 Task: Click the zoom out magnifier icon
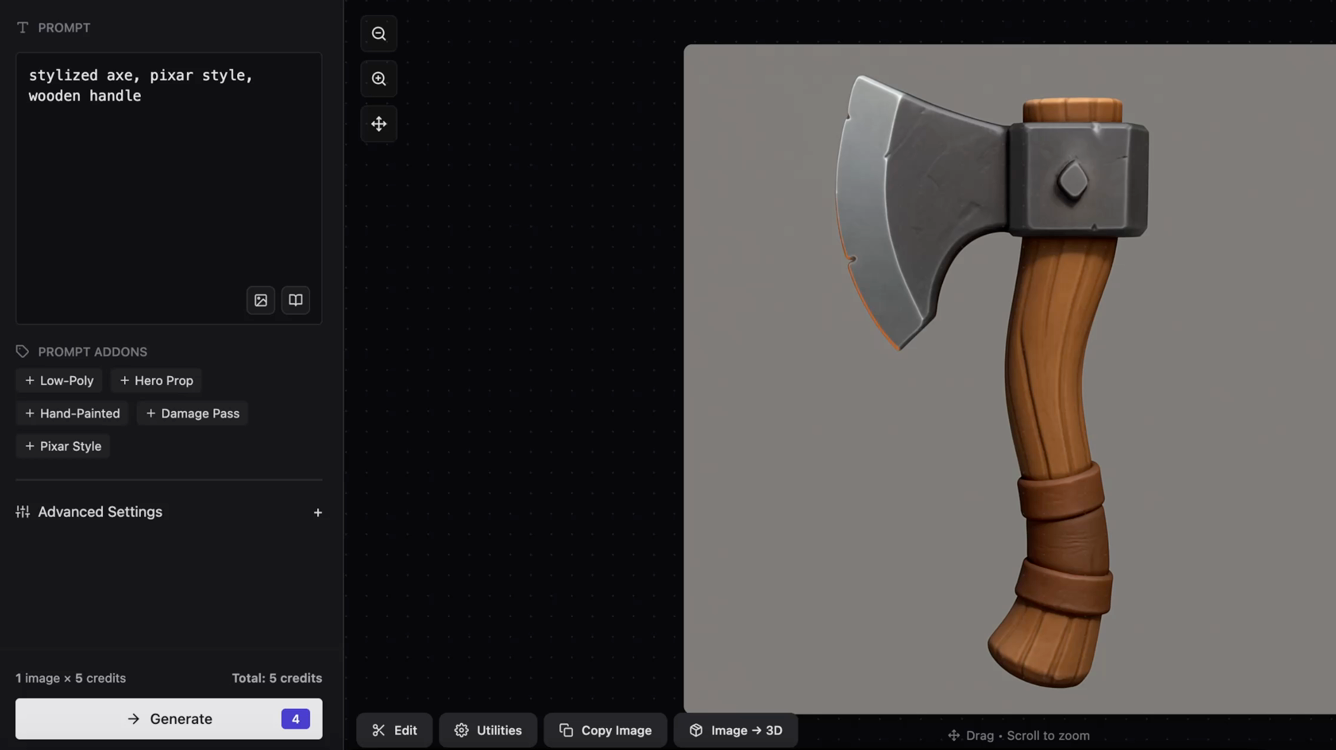coord(379,34)
